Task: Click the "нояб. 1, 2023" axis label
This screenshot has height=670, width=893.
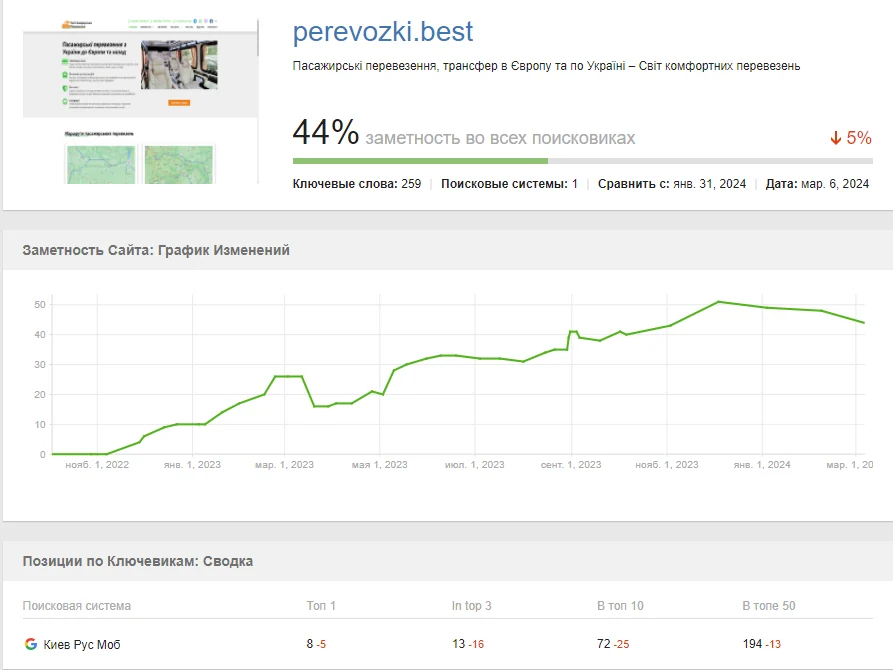Action: point(667,465)
